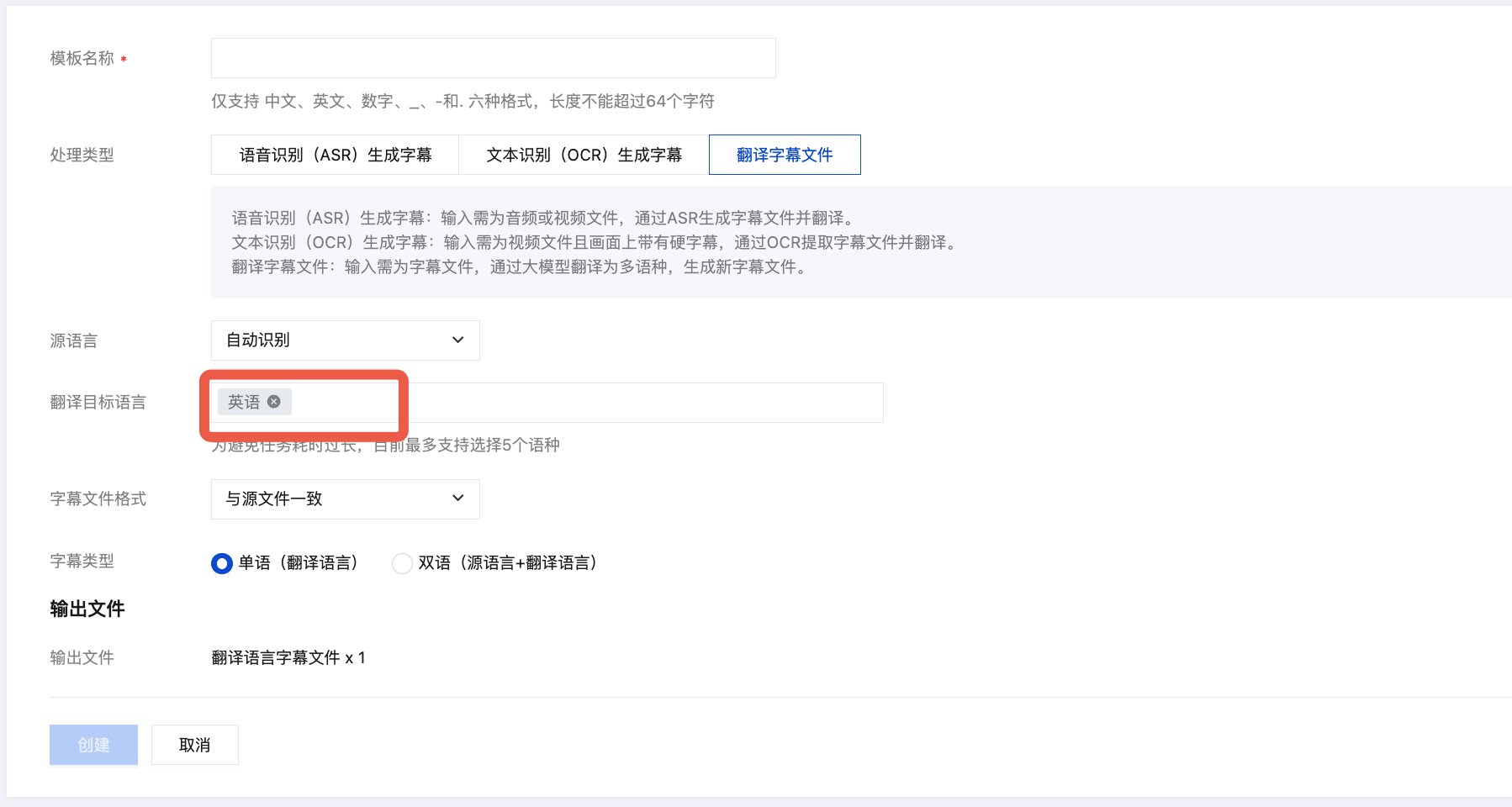Click the 单语 option label text

point(299,563)
